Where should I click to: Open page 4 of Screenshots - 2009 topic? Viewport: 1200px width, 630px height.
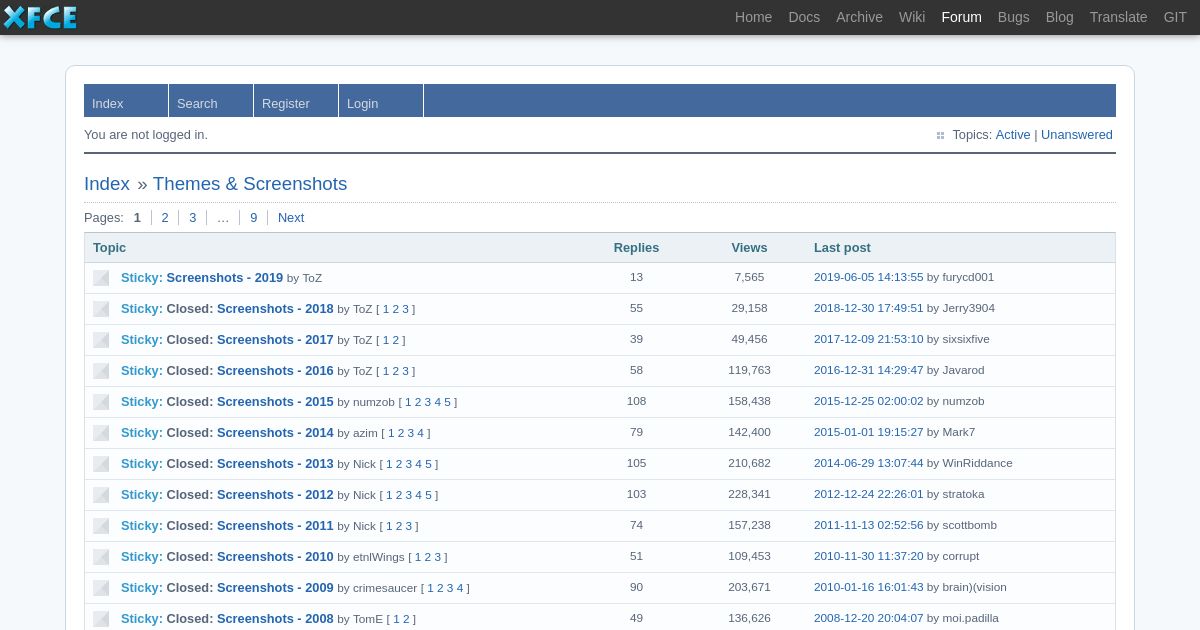[x=460, y=588]
